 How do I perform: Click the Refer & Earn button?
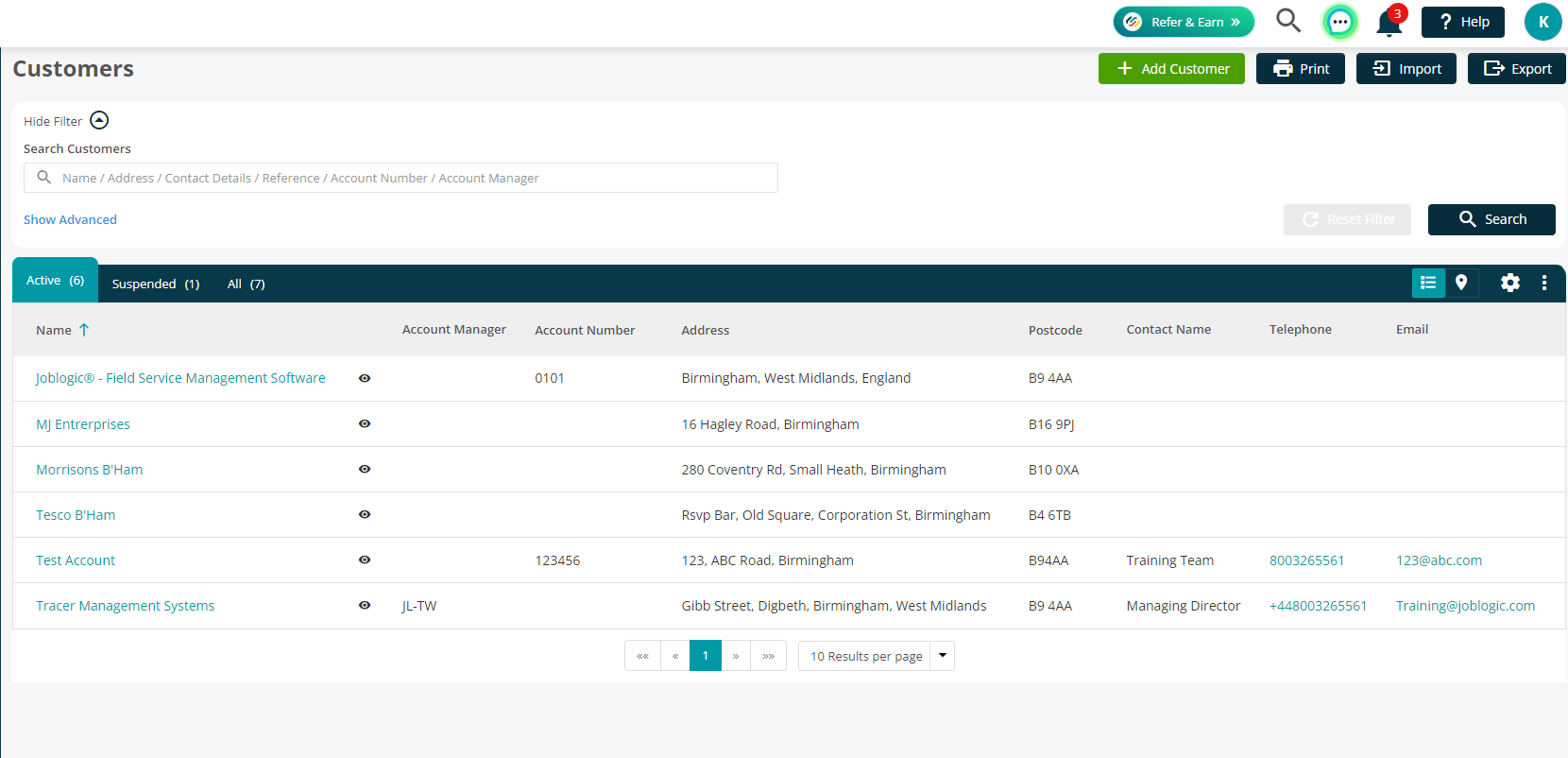(1184, 22)
